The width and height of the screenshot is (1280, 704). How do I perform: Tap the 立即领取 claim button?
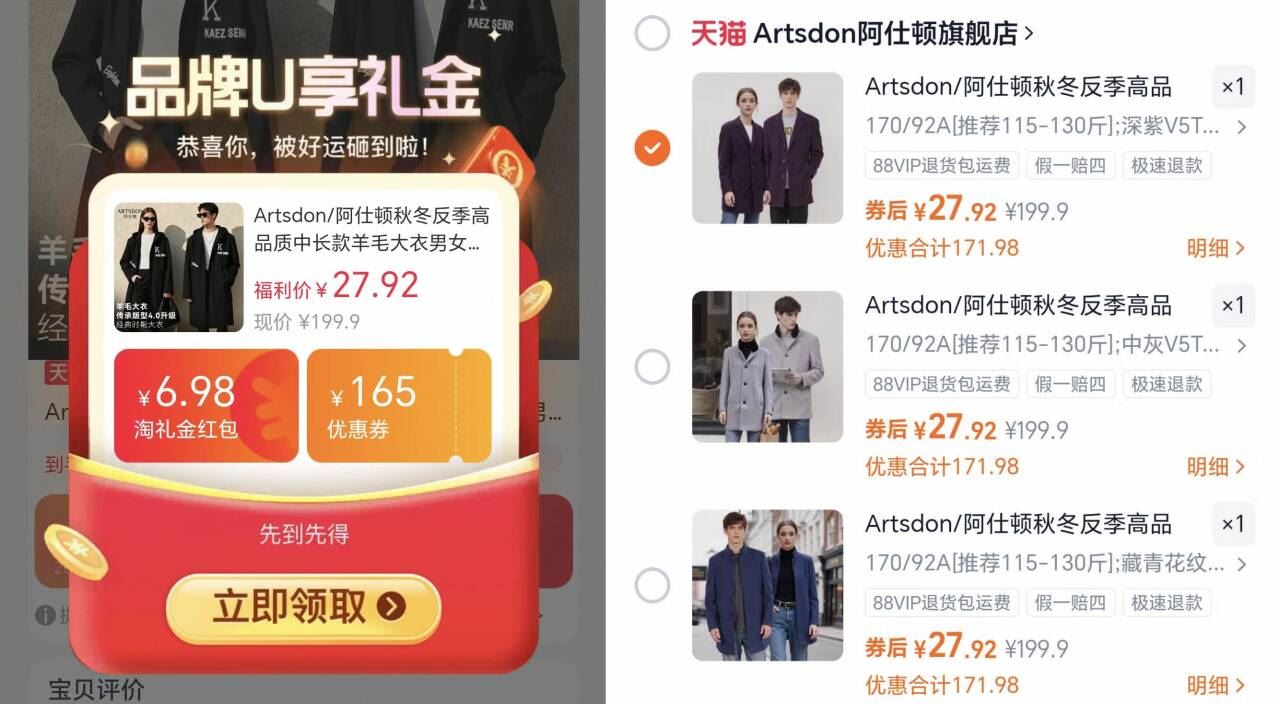tap(303, 607)
